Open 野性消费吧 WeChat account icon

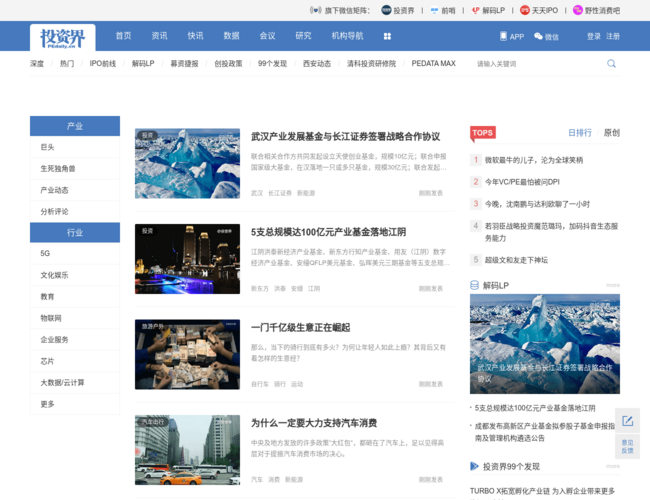pyautogui.click(x=577, y=10)
